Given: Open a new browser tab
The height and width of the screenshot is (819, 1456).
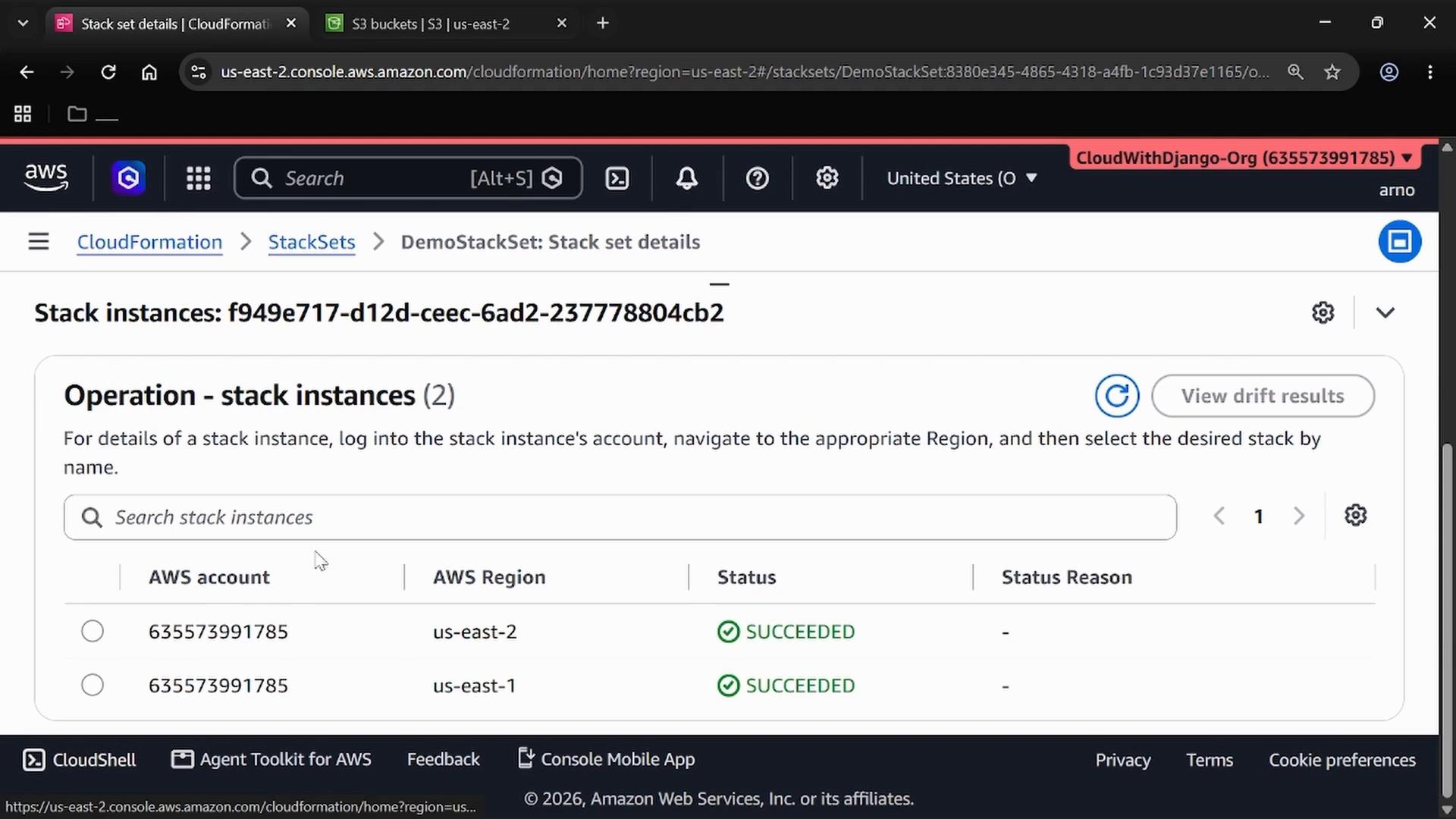Looking at the screenshot, I should (603, 24).
